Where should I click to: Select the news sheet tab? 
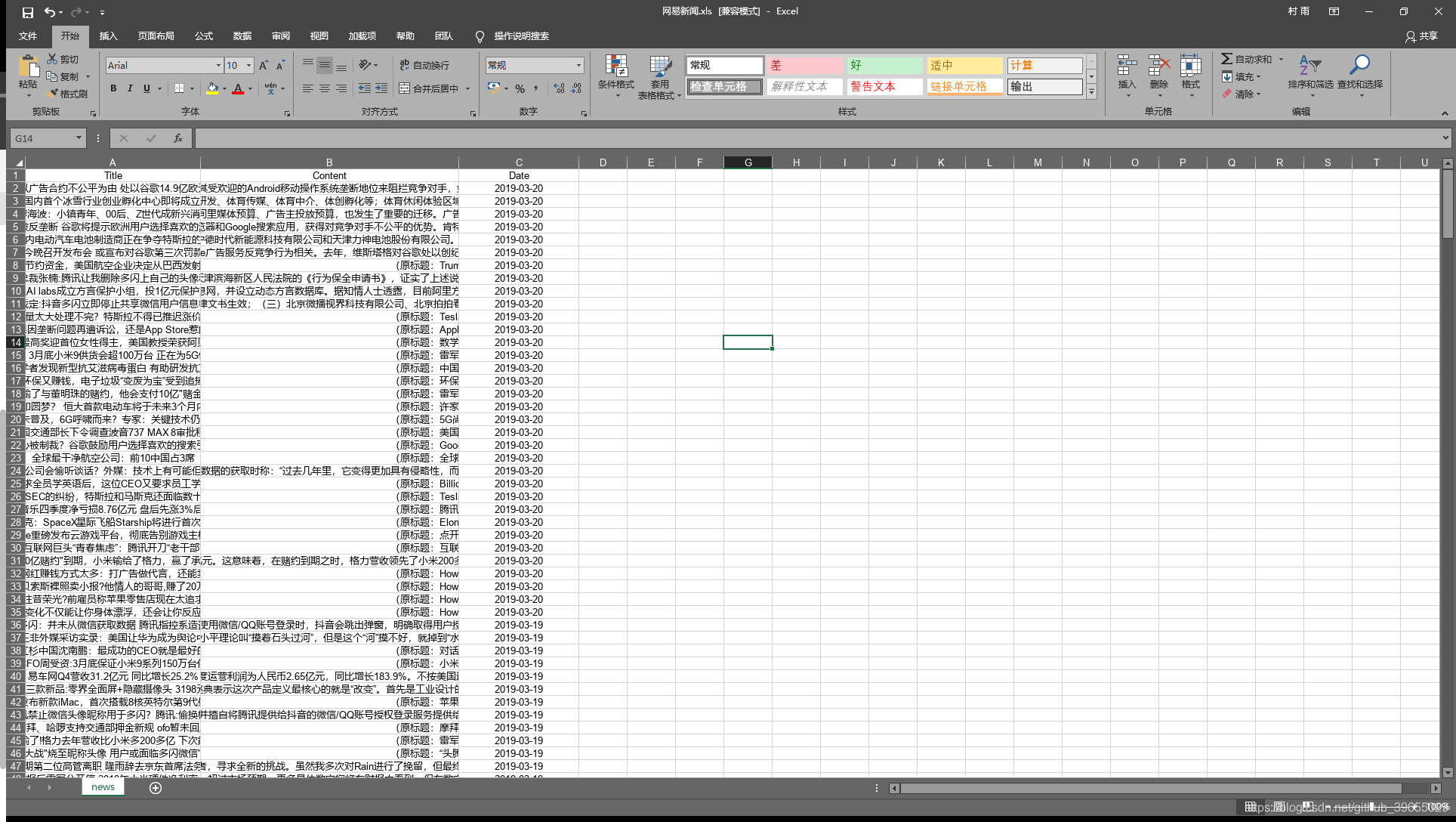pyautogui.click(x=103, y=787)
